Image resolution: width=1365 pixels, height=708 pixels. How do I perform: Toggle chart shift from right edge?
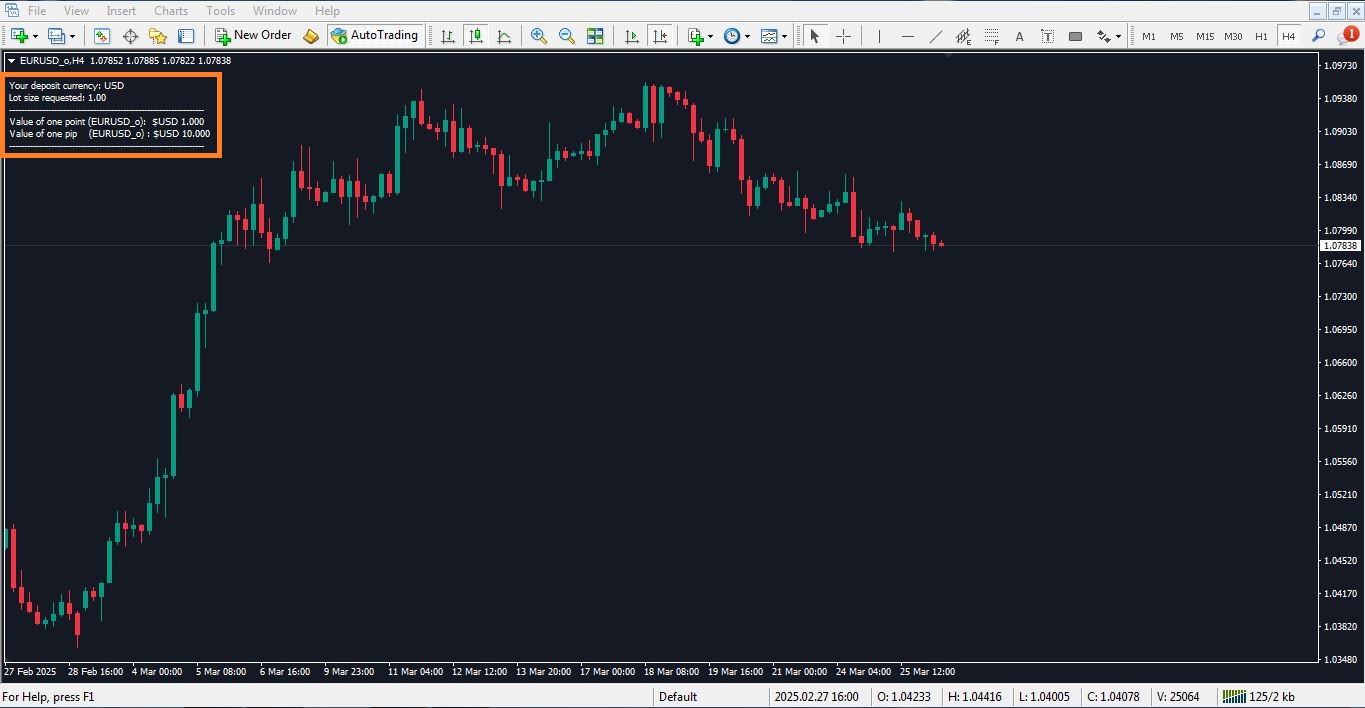click(660, 36)
